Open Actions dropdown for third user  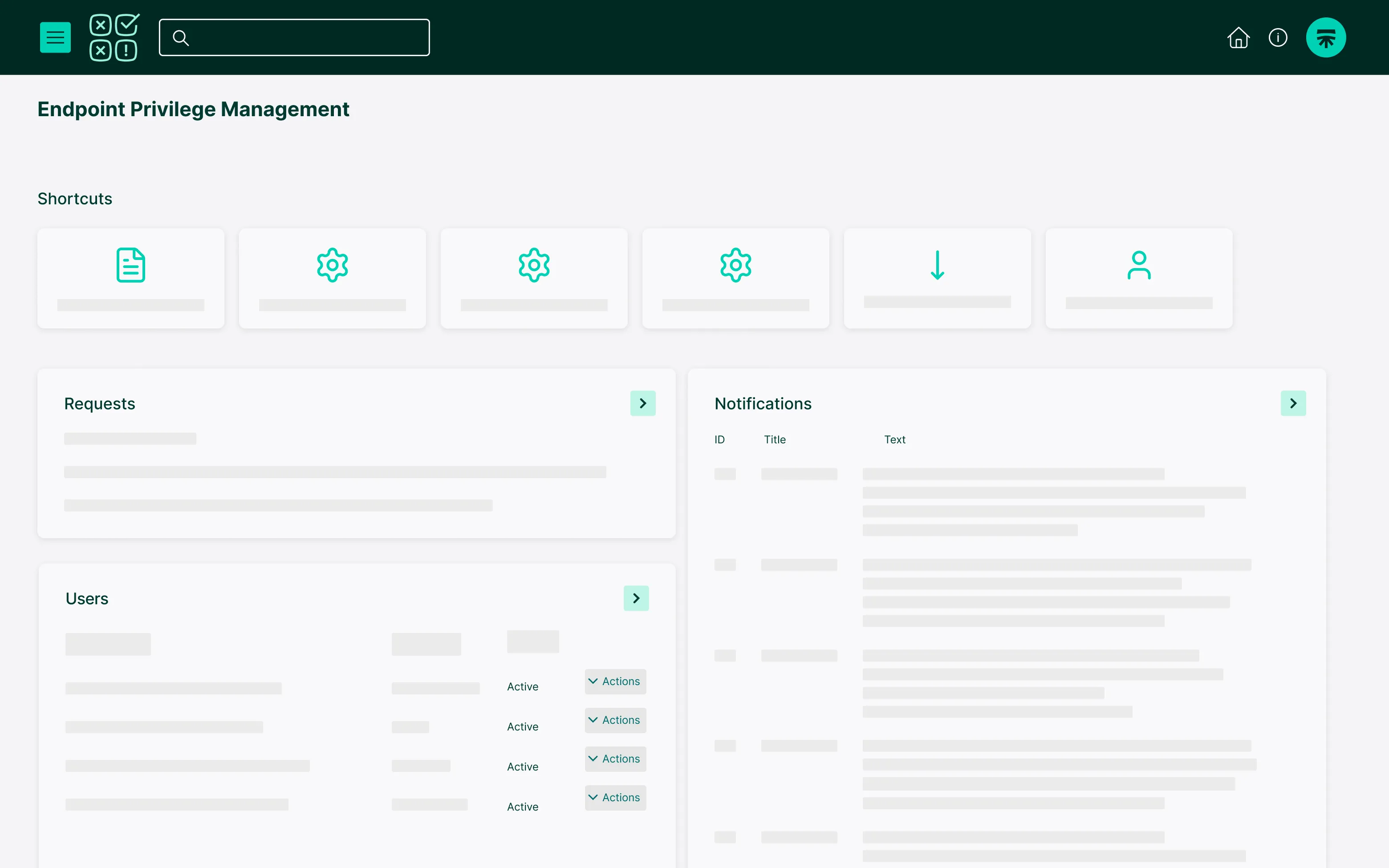click(x=615, y=759)
